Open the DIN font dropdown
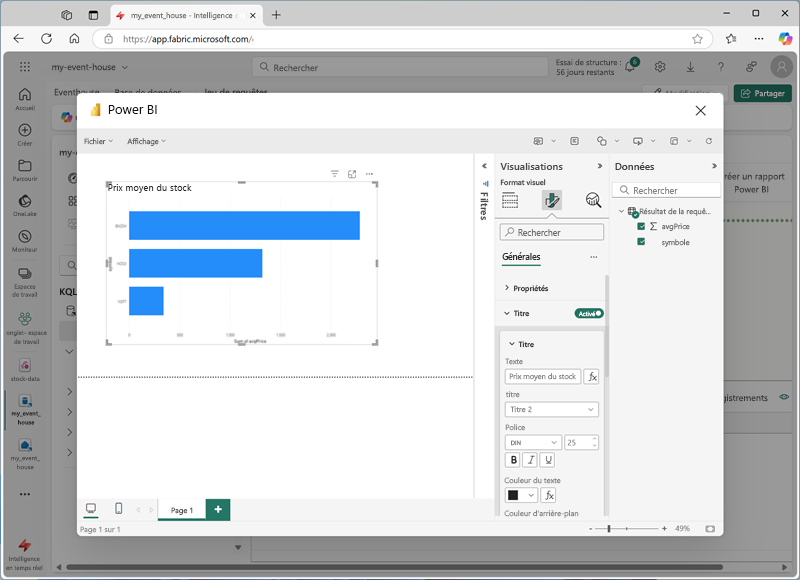Viewport: 800px width, 580px height. coord(533,442)
